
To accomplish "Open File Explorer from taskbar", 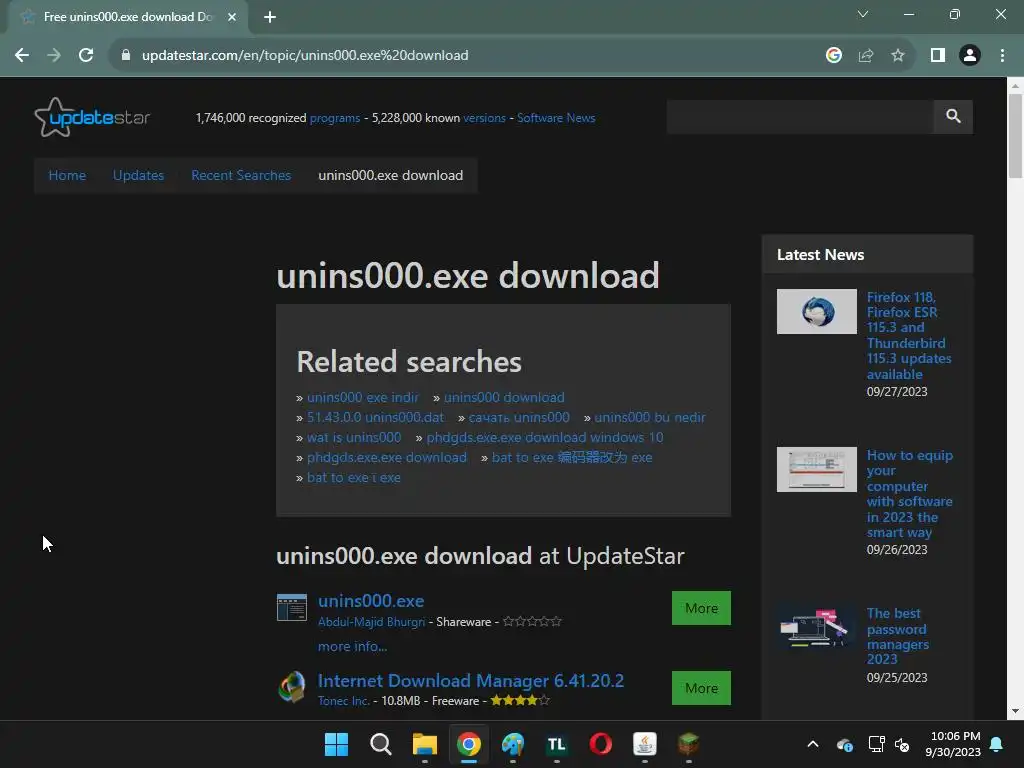I will click(424, 744).
